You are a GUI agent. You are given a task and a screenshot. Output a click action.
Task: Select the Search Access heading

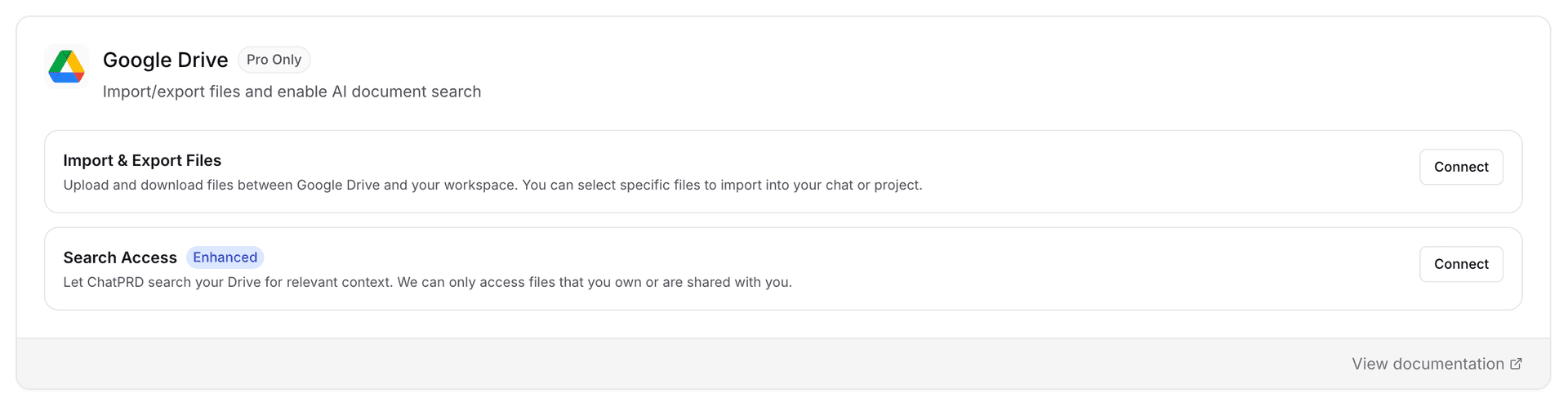pyautogui.click(x=120, y=257)
